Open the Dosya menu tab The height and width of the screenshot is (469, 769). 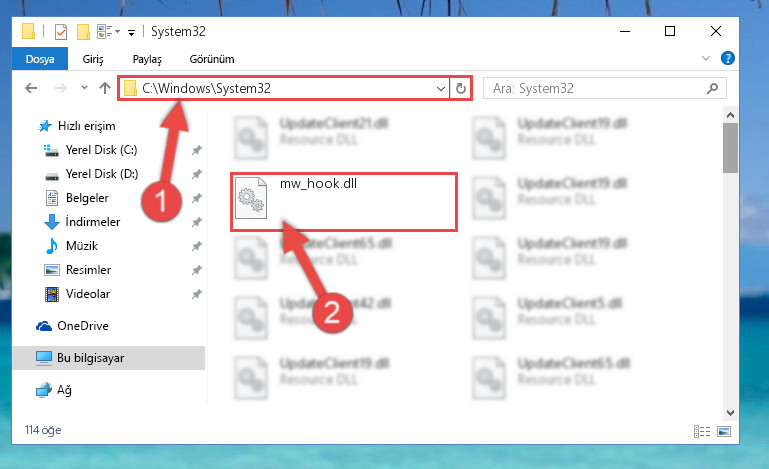click(x=40, y=59)
